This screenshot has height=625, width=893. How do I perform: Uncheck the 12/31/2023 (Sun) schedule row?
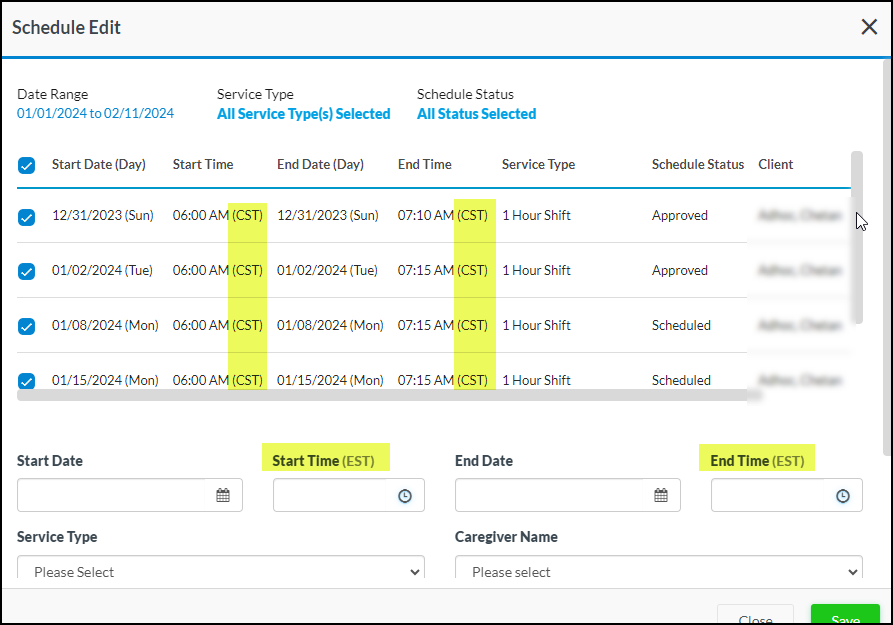click(27, 216)
